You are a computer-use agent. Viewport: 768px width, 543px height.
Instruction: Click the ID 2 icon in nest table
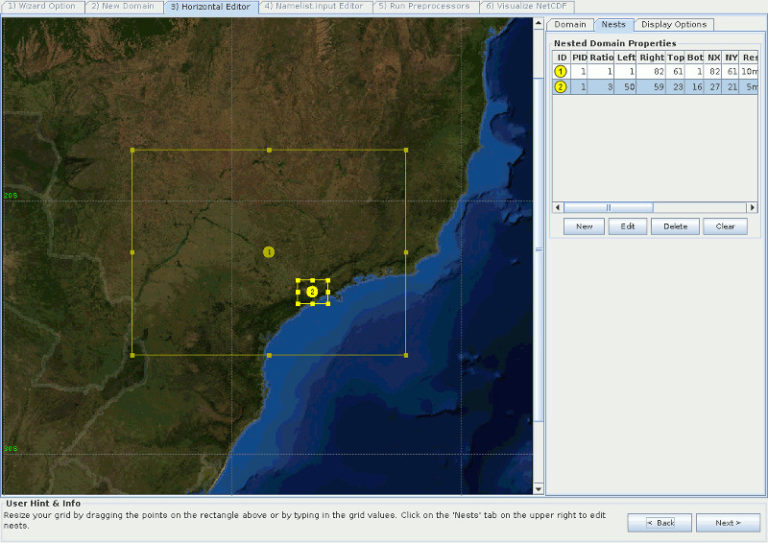[x=560, y=87]
